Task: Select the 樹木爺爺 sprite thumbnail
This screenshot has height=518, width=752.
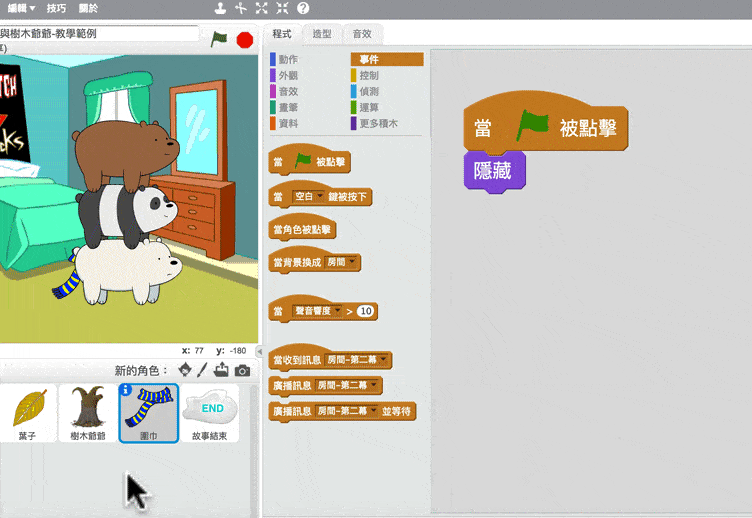Action: click(x=88, y=413)
